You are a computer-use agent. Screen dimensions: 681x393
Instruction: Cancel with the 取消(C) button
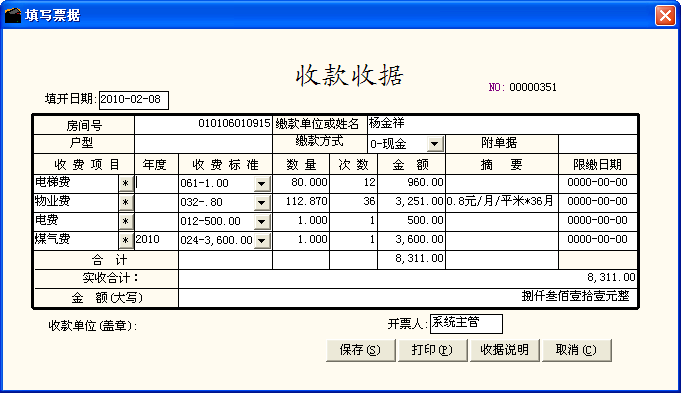[576, 350]
